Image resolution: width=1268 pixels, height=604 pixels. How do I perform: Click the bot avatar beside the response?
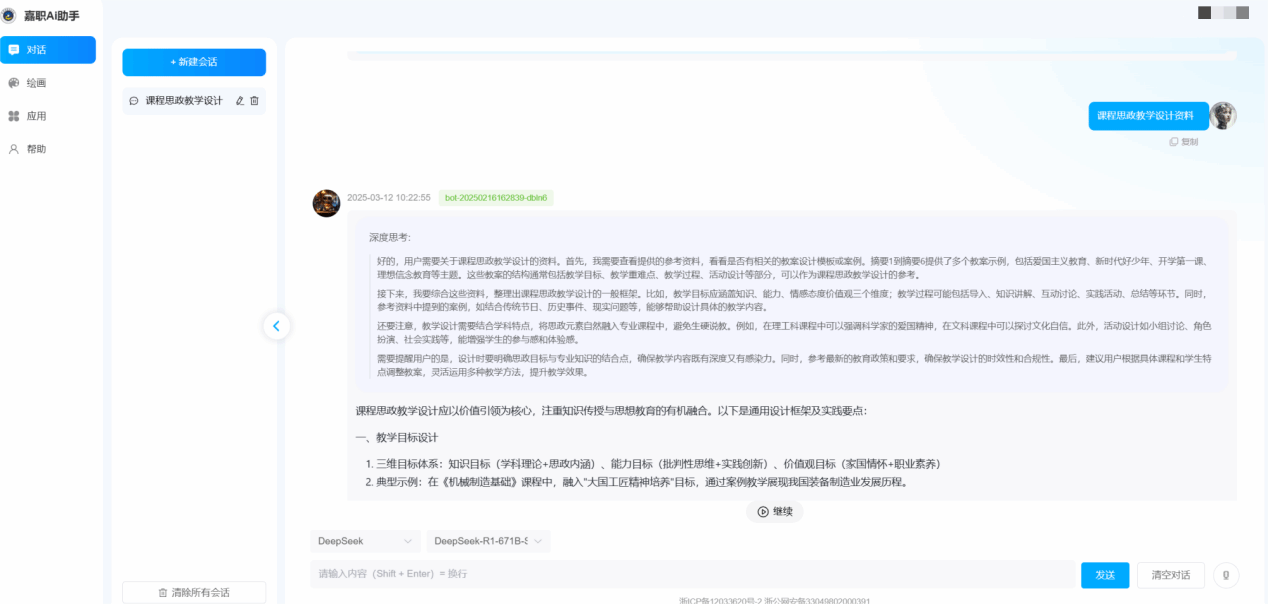pos(326,203)
